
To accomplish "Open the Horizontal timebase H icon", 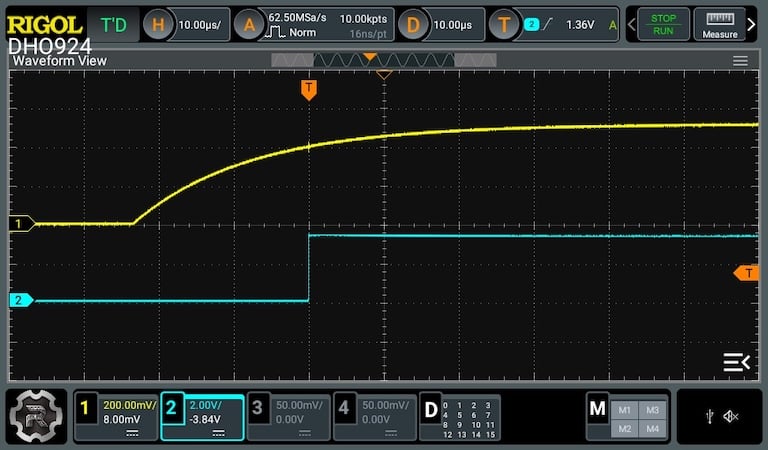I will (x=158, y=24).
